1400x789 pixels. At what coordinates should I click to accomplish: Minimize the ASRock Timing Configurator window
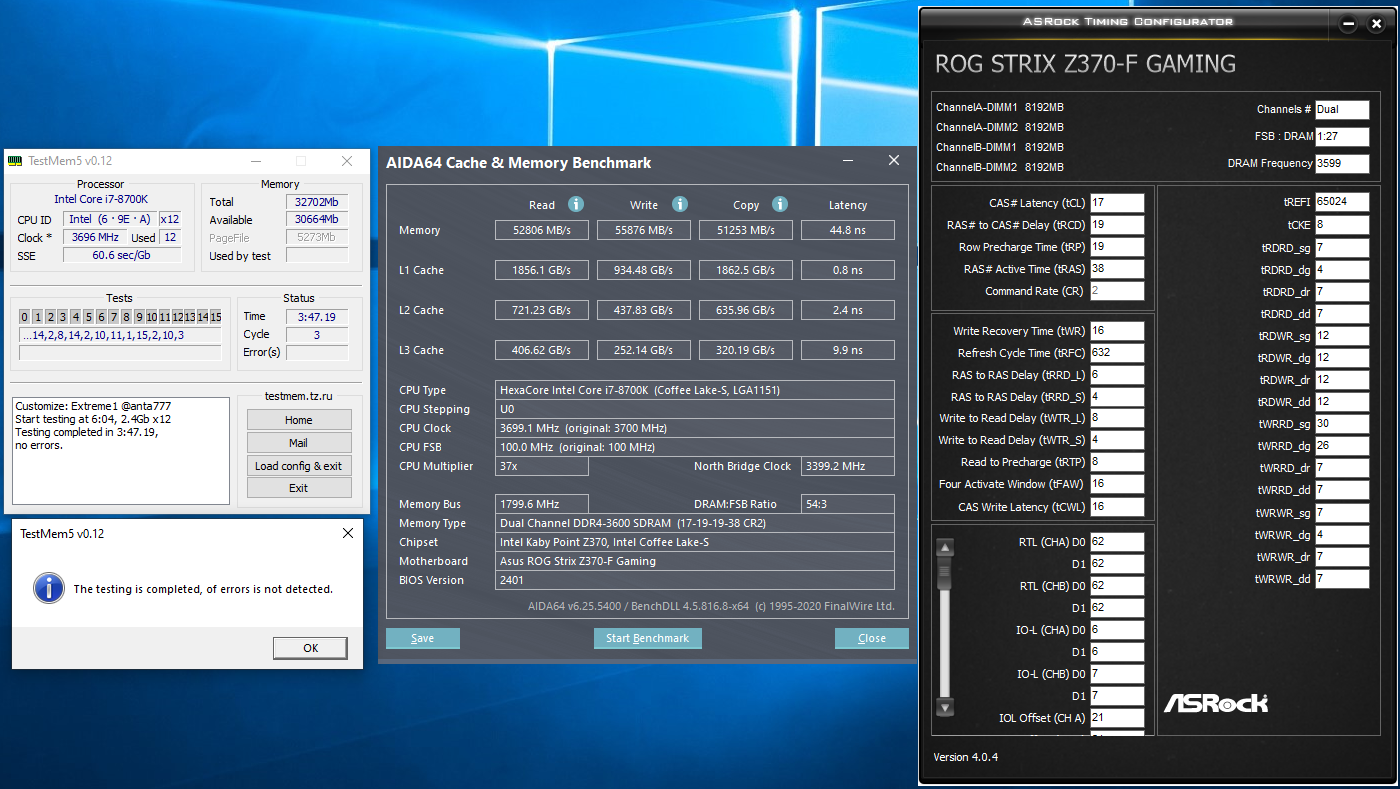(1348, 23)
